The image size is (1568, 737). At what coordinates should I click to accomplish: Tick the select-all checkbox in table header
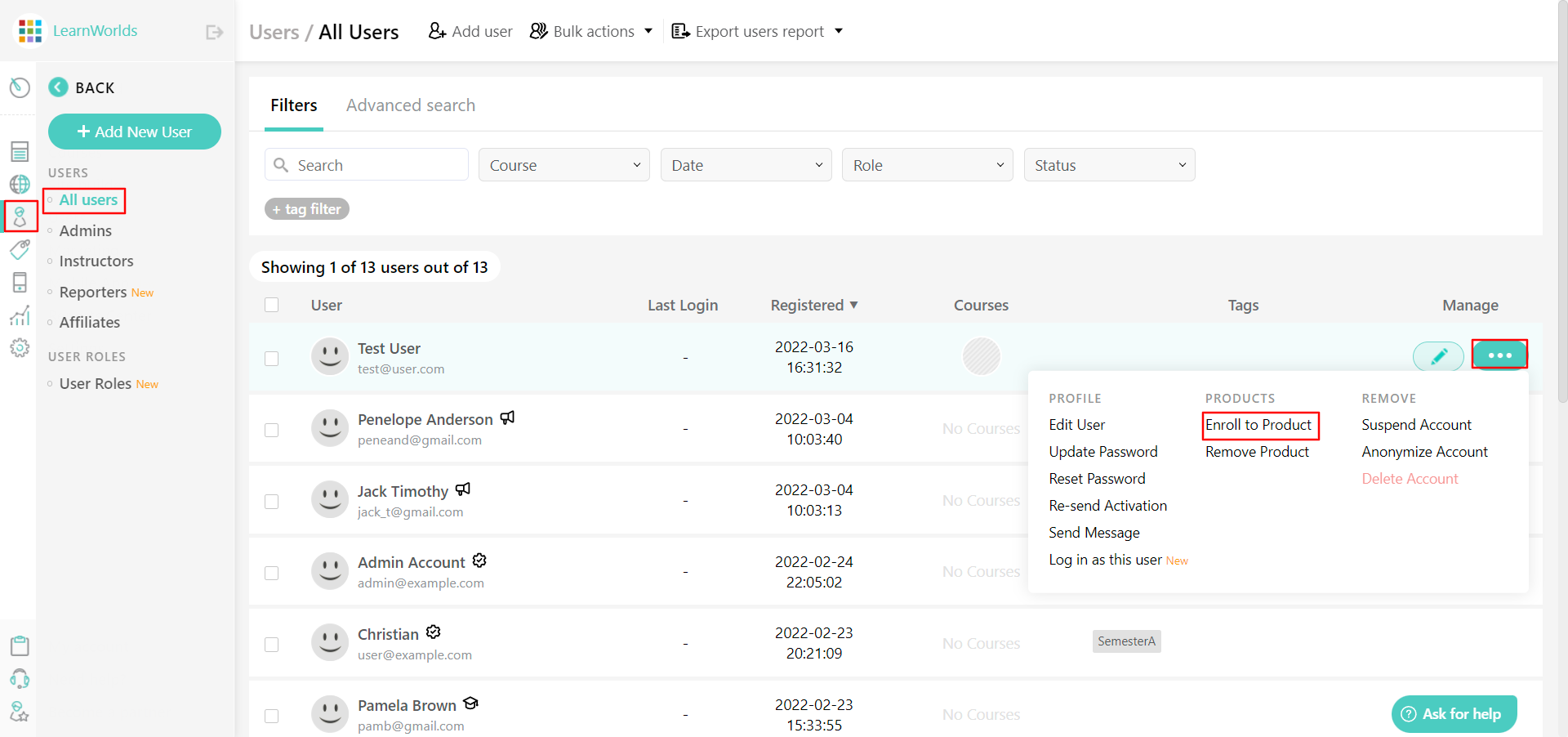[x=272, y=305]
